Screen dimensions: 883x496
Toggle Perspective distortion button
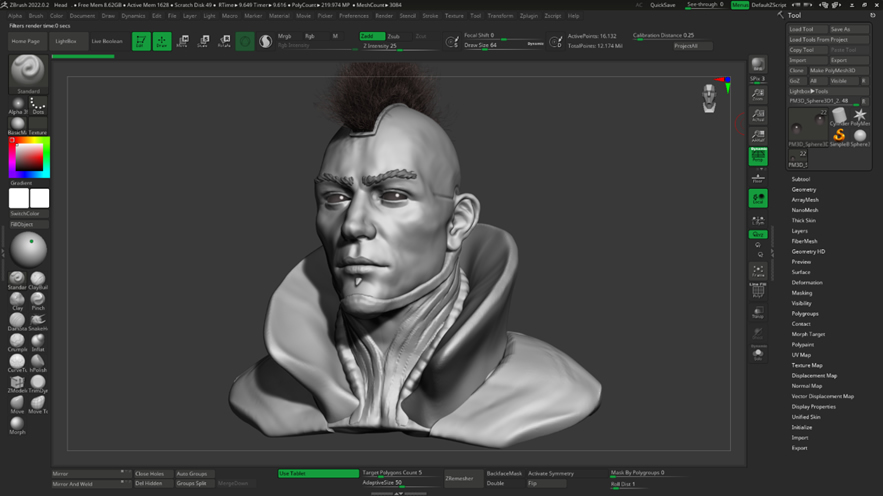pos(758,156)
